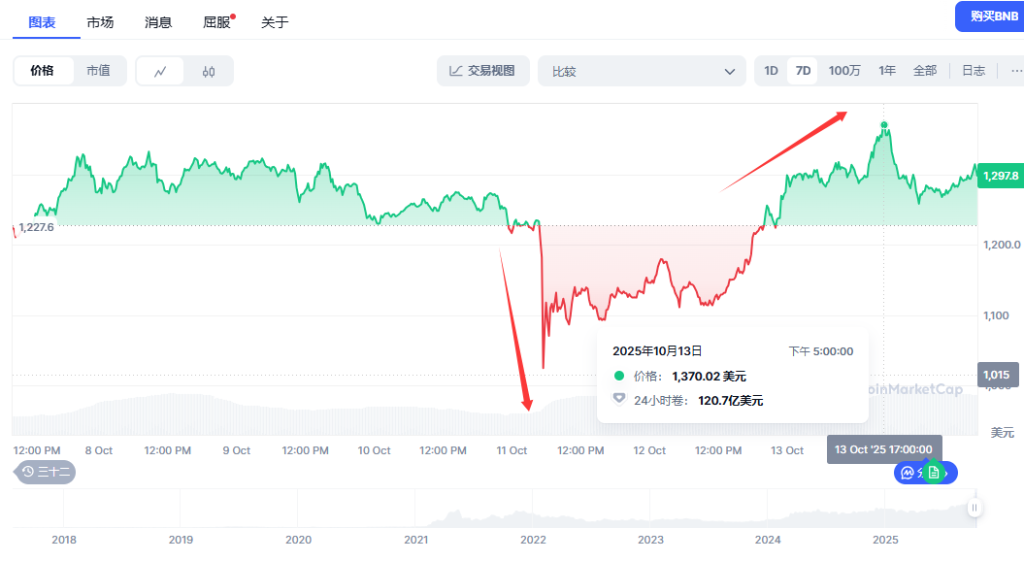The height and width of the screenshot is (568, 1024).
Task: Open the 市场 markets tab
Action: [100, 22]
